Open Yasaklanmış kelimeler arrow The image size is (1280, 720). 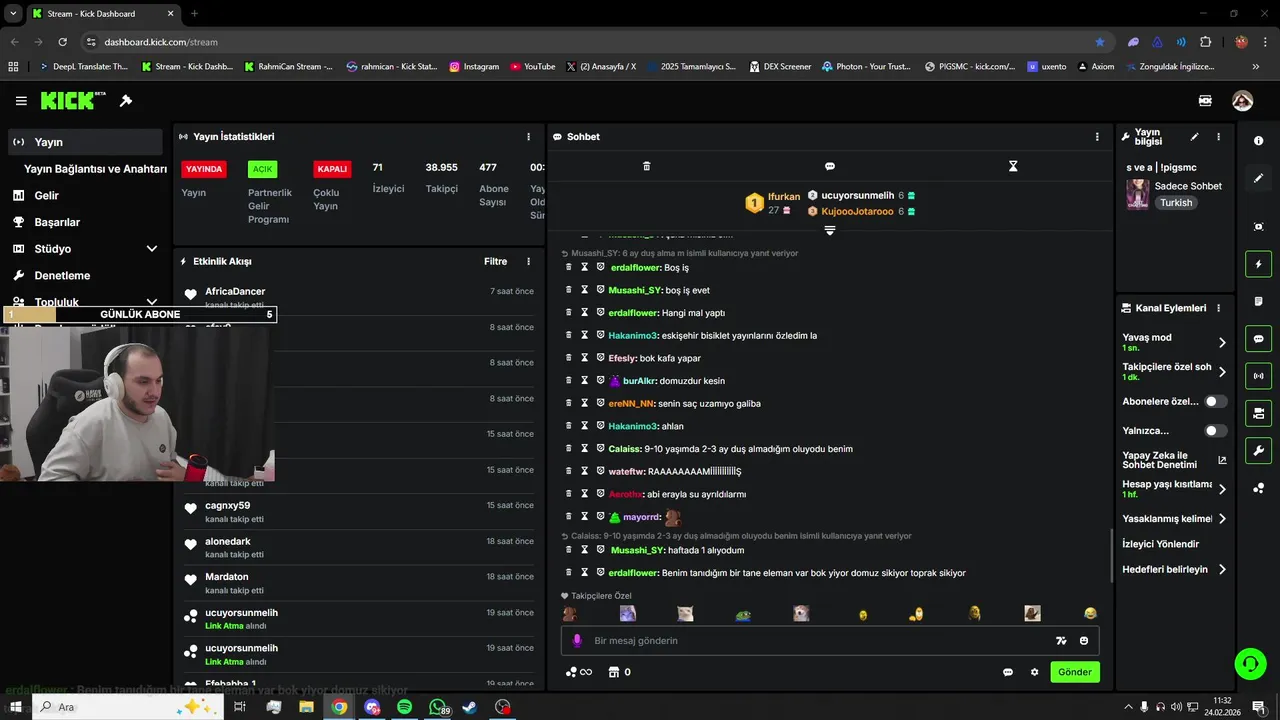[x=1222, y=519]
